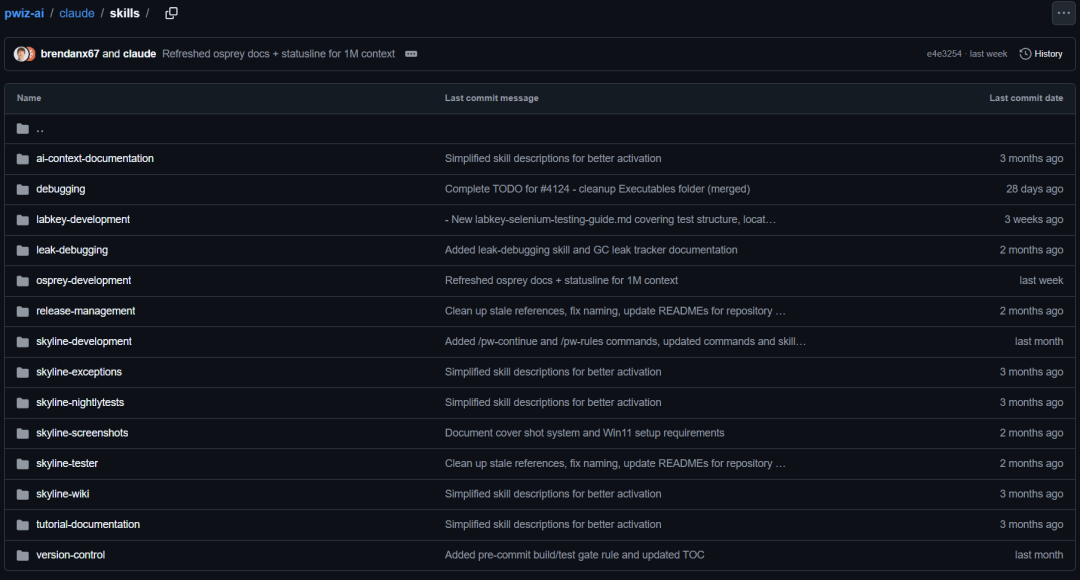1080x580 pixels.
Task: Open commit e4e3254 hash link
Action: coord(944,54)
